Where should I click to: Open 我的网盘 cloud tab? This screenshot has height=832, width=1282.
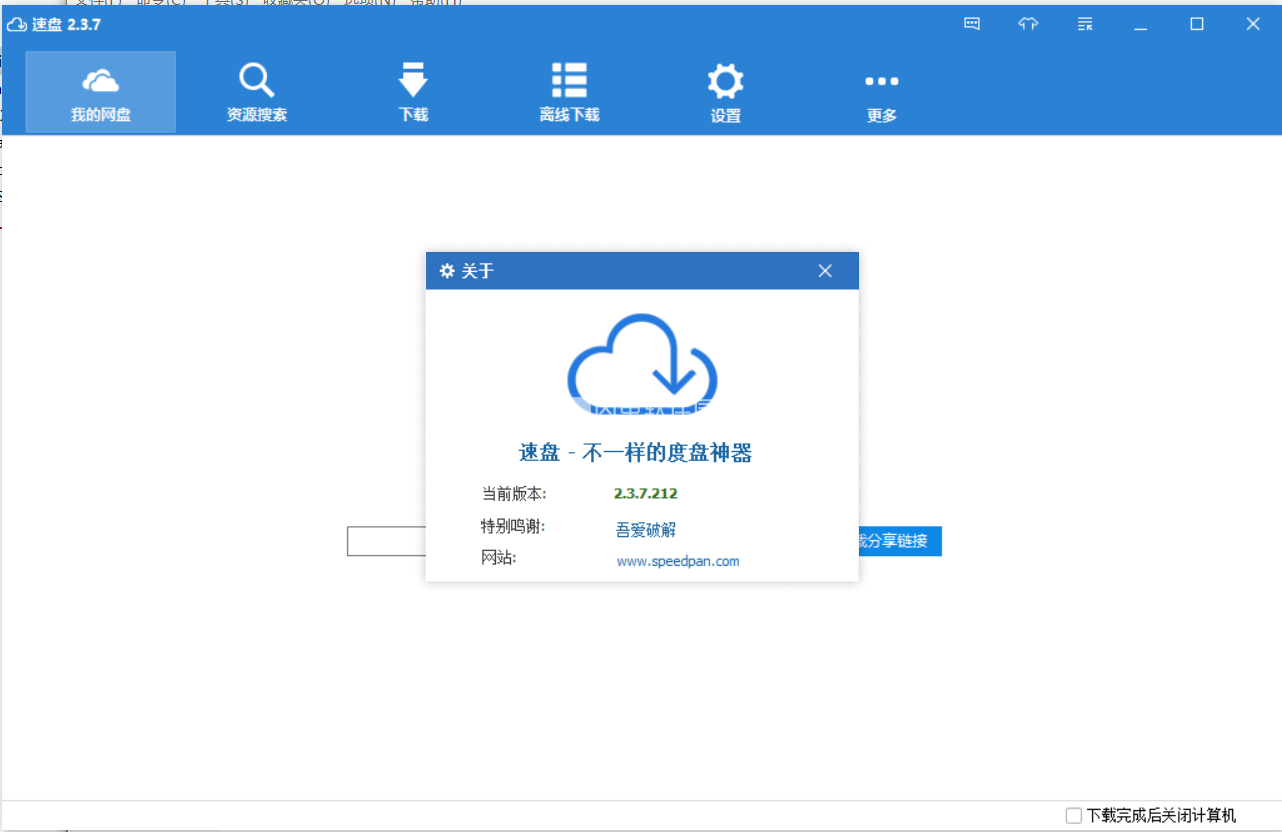[100, 92]
